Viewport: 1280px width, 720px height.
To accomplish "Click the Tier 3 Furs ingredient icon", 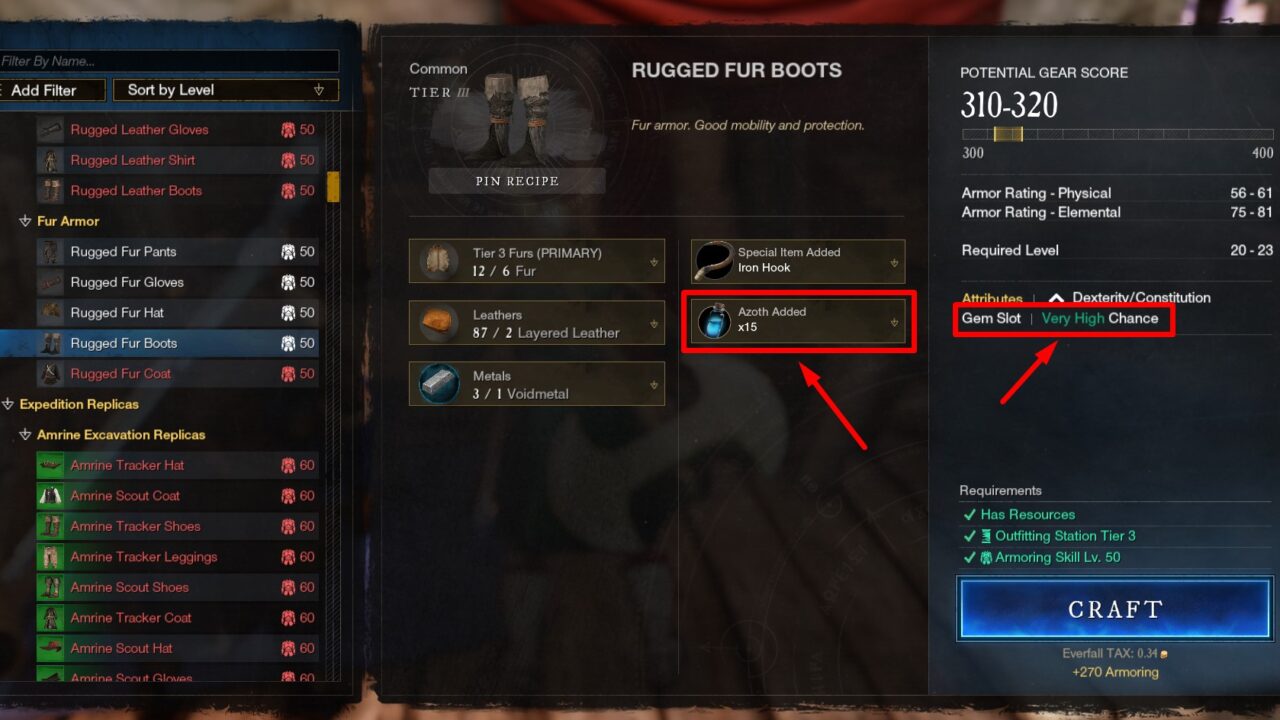I will click(438, 261).
